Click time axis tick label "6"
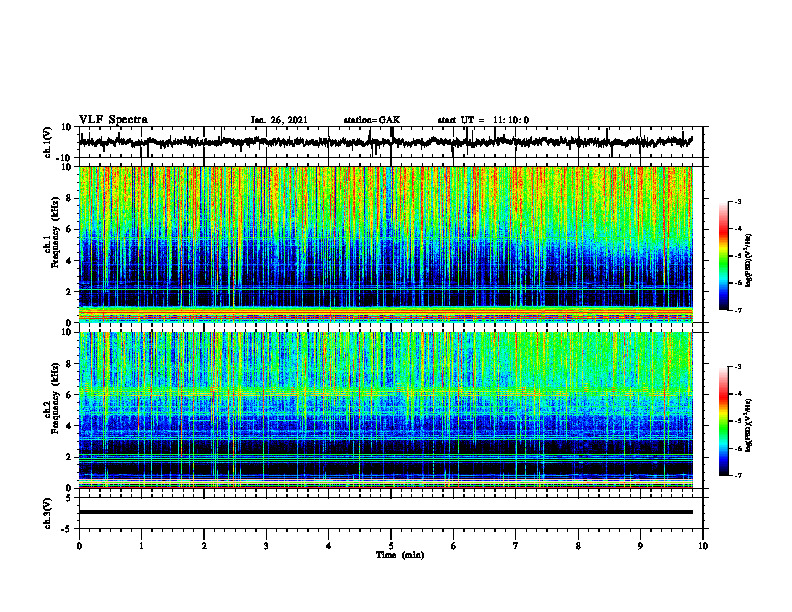 click(454, 546)
